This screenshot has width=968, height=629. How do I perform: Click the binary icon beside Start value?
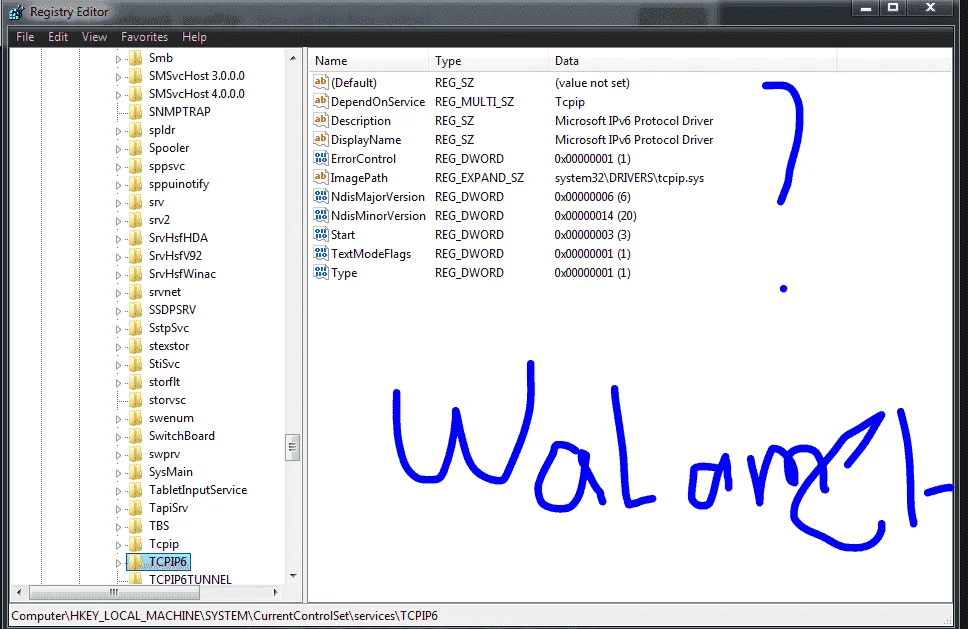pyautogui.click(x=320, y=234)
